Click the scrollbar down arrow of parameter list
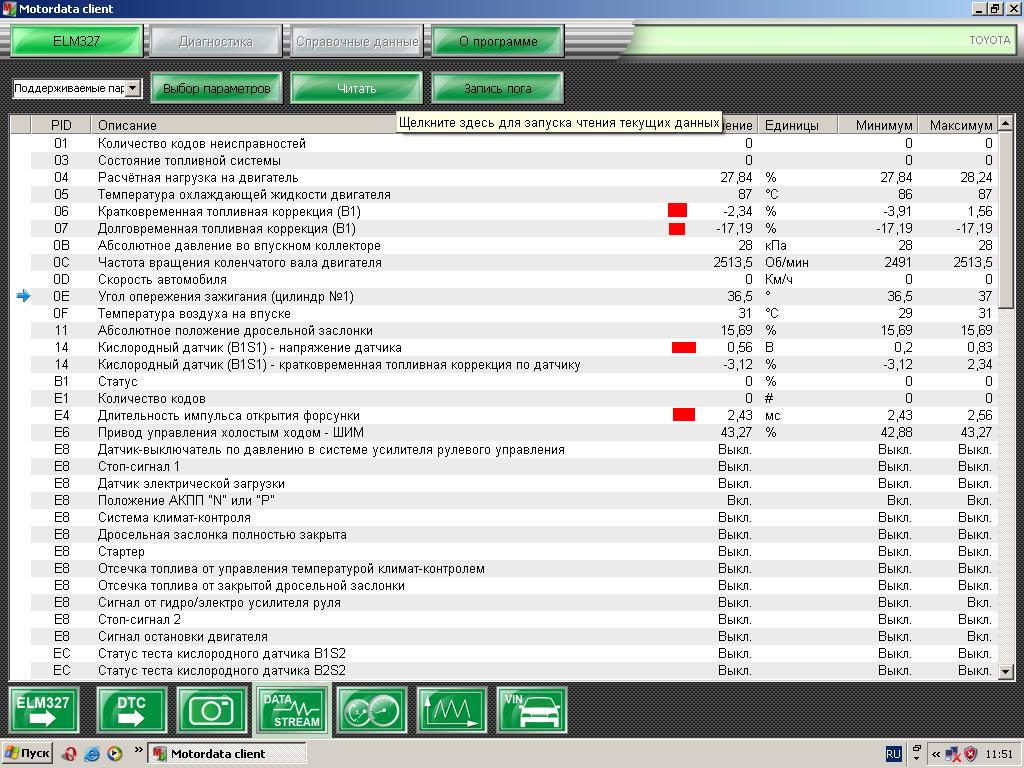The width and height of the screenshot is (1024, 768). click(x=1006, y=671)
